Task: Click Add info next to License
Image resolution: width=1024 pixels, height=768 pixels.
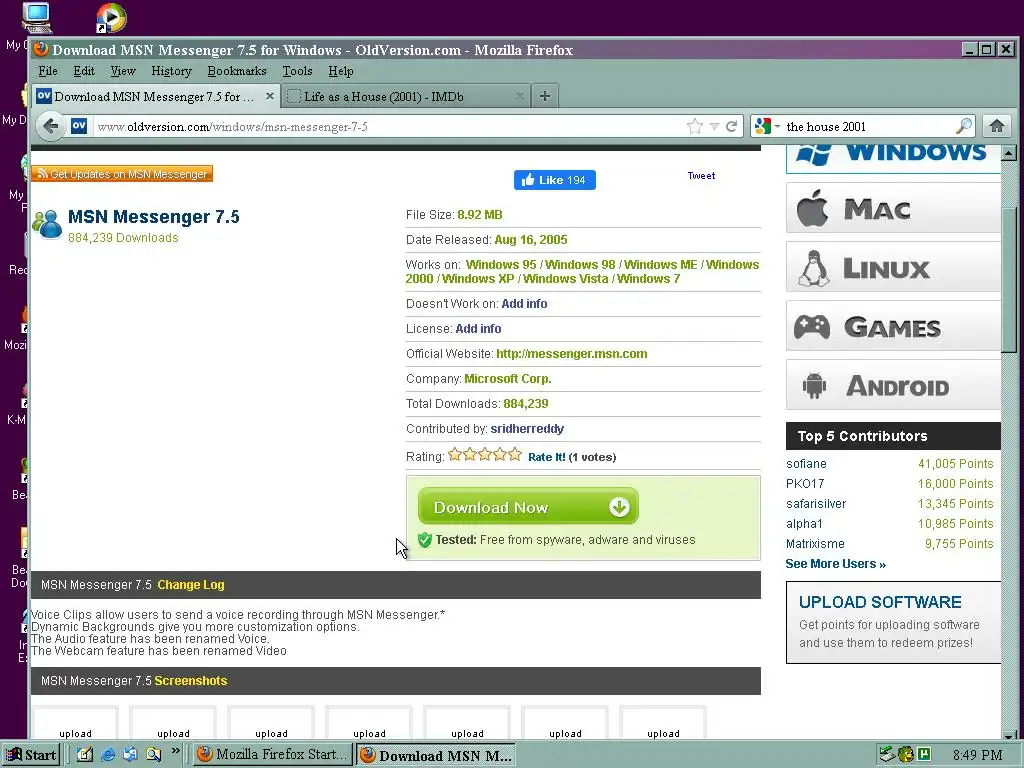Action: tap(478, 328)
